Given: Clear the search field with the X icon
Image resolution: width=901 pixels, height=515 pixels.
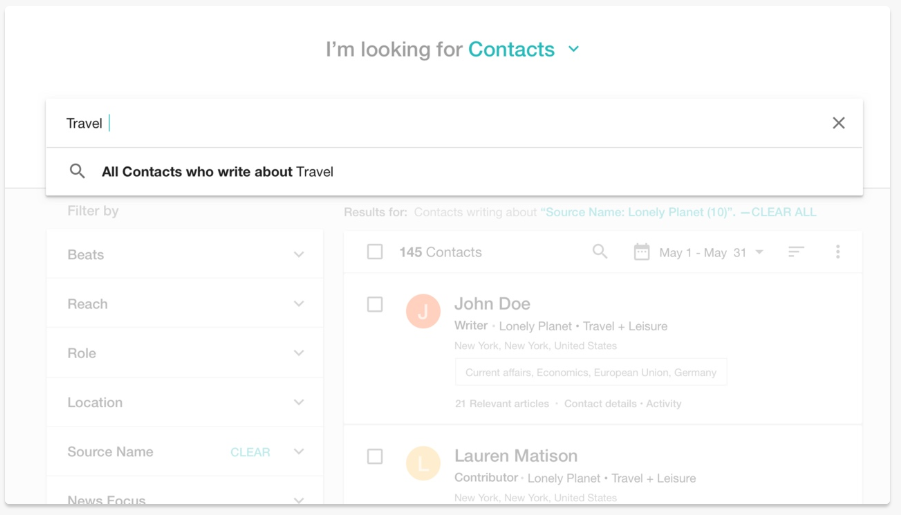Looking at the screenshot, I should coord(838,123).
